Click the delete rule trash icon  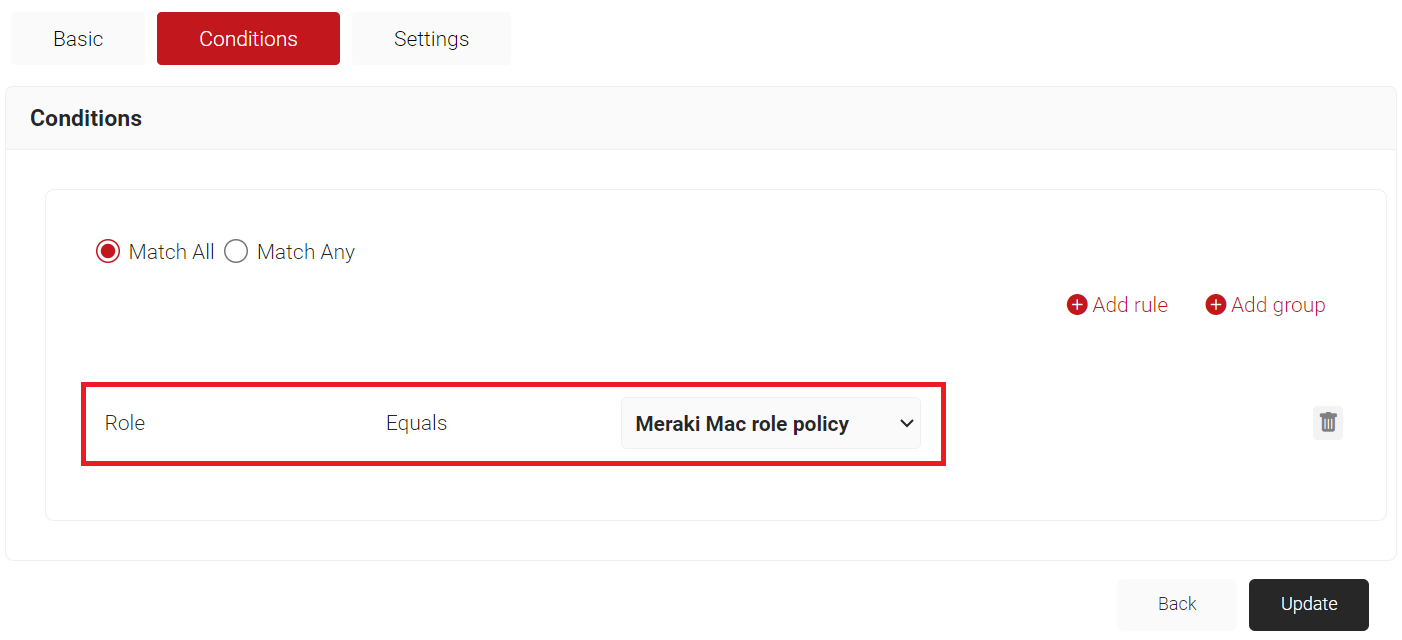1327,423
